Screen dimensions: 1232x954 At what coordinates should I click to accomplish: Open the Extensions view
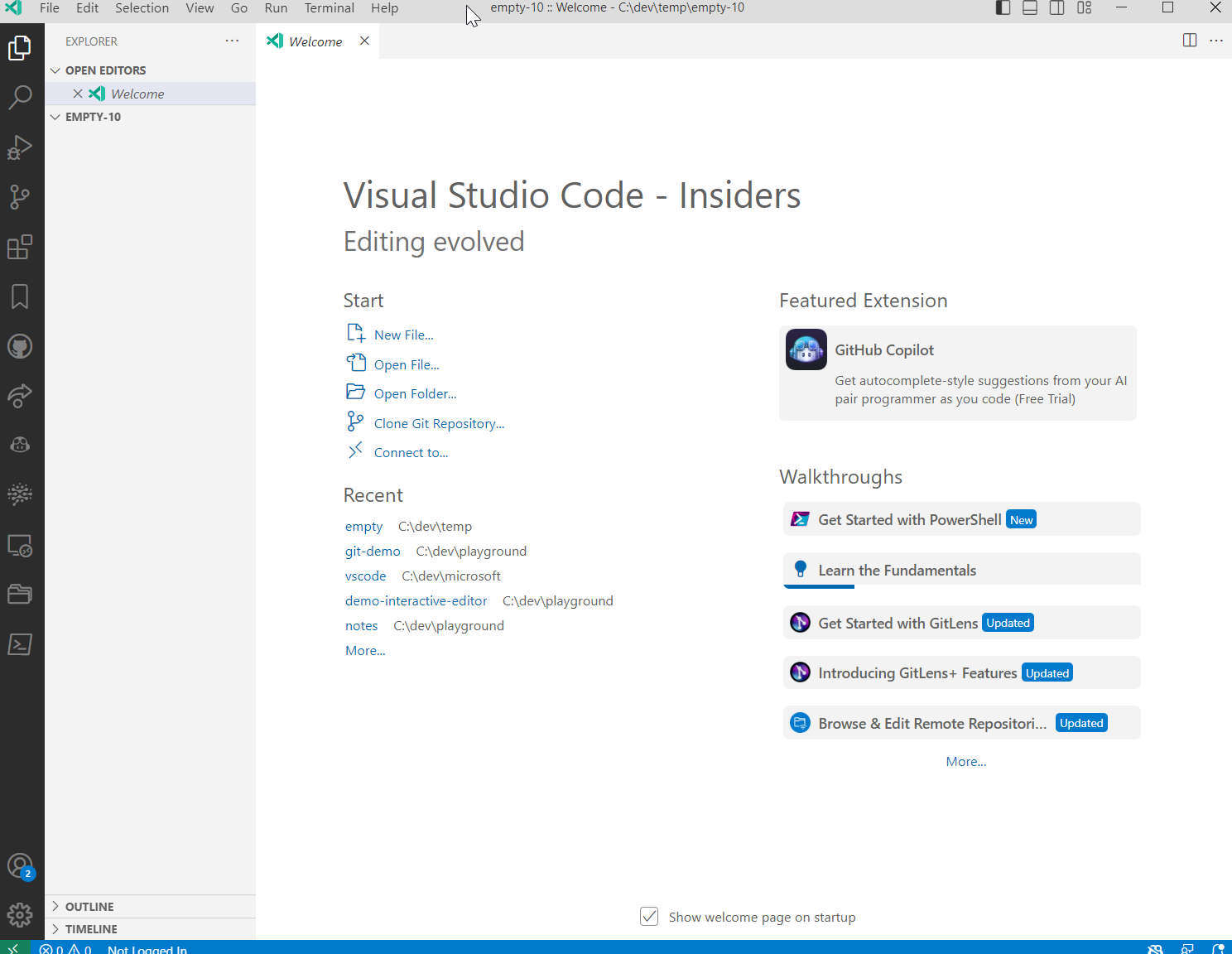click(x=20, y=247)
